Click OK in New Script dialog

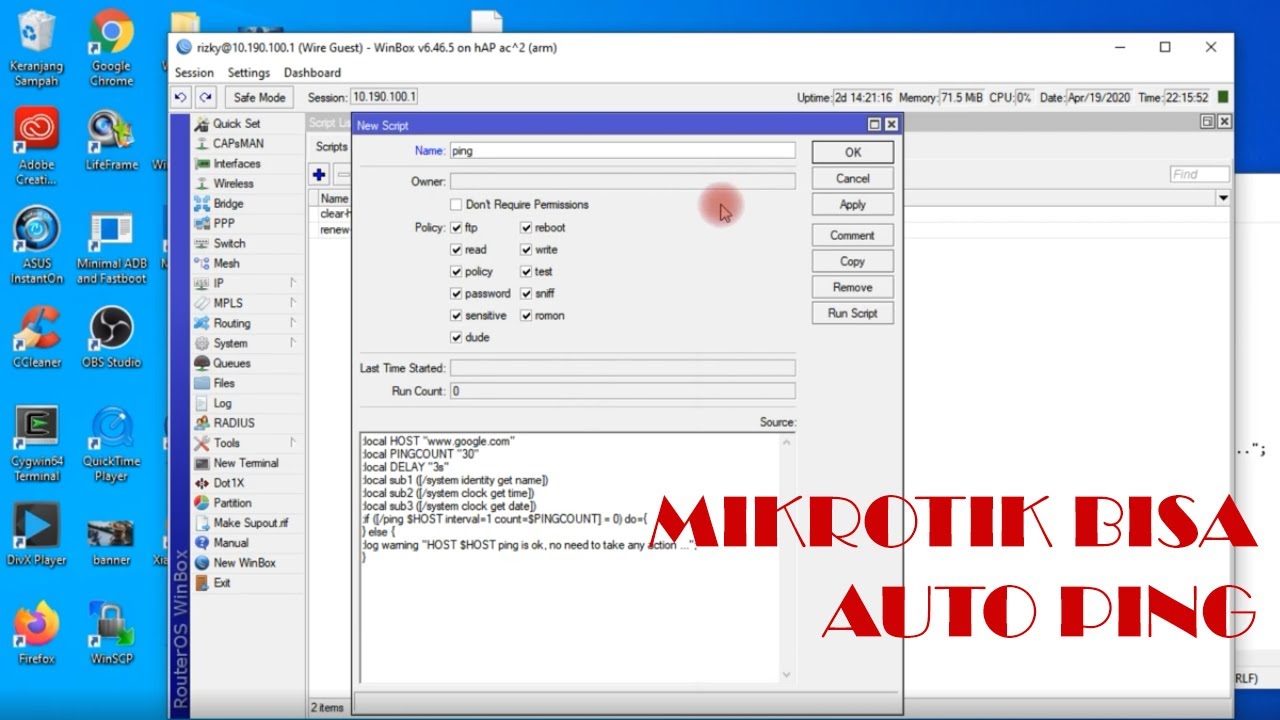[x=853, y=152]
